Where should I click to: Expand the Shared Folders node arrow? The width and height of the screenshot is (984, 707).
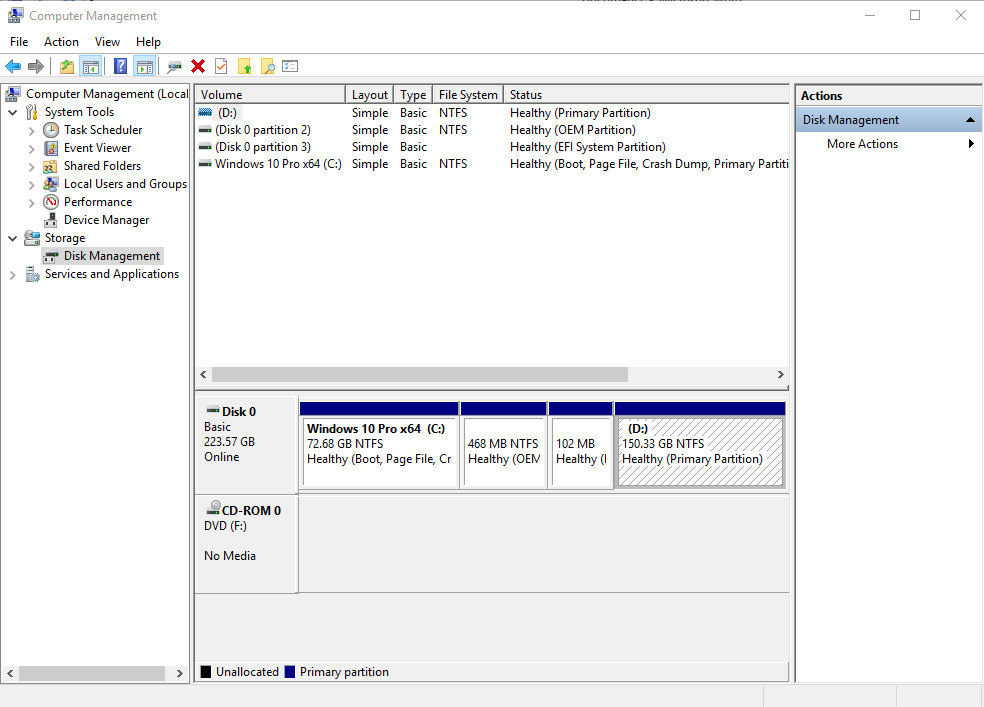tap(31, 167)
